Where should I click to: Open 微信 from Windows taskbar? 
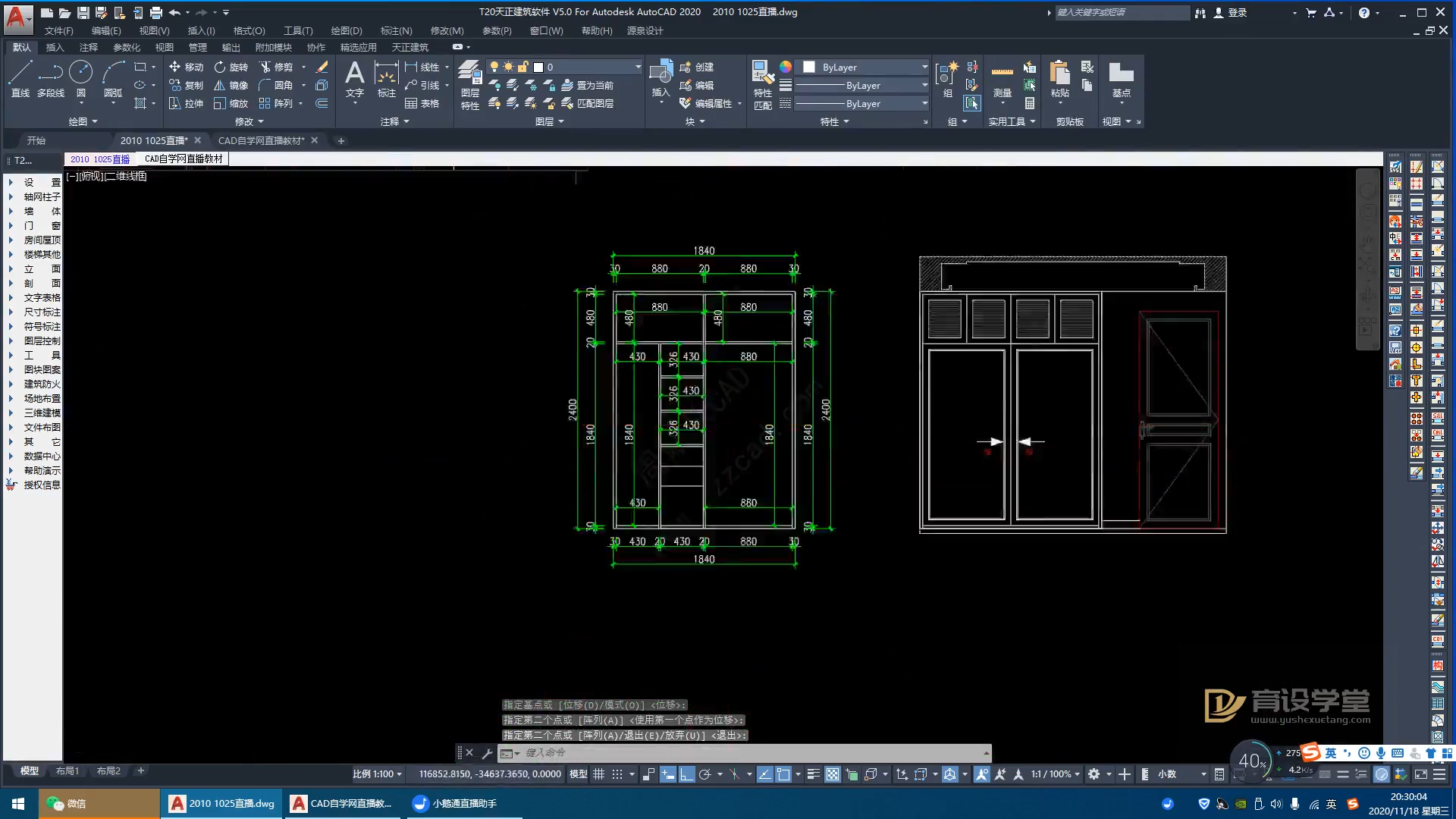coord(99,803)
